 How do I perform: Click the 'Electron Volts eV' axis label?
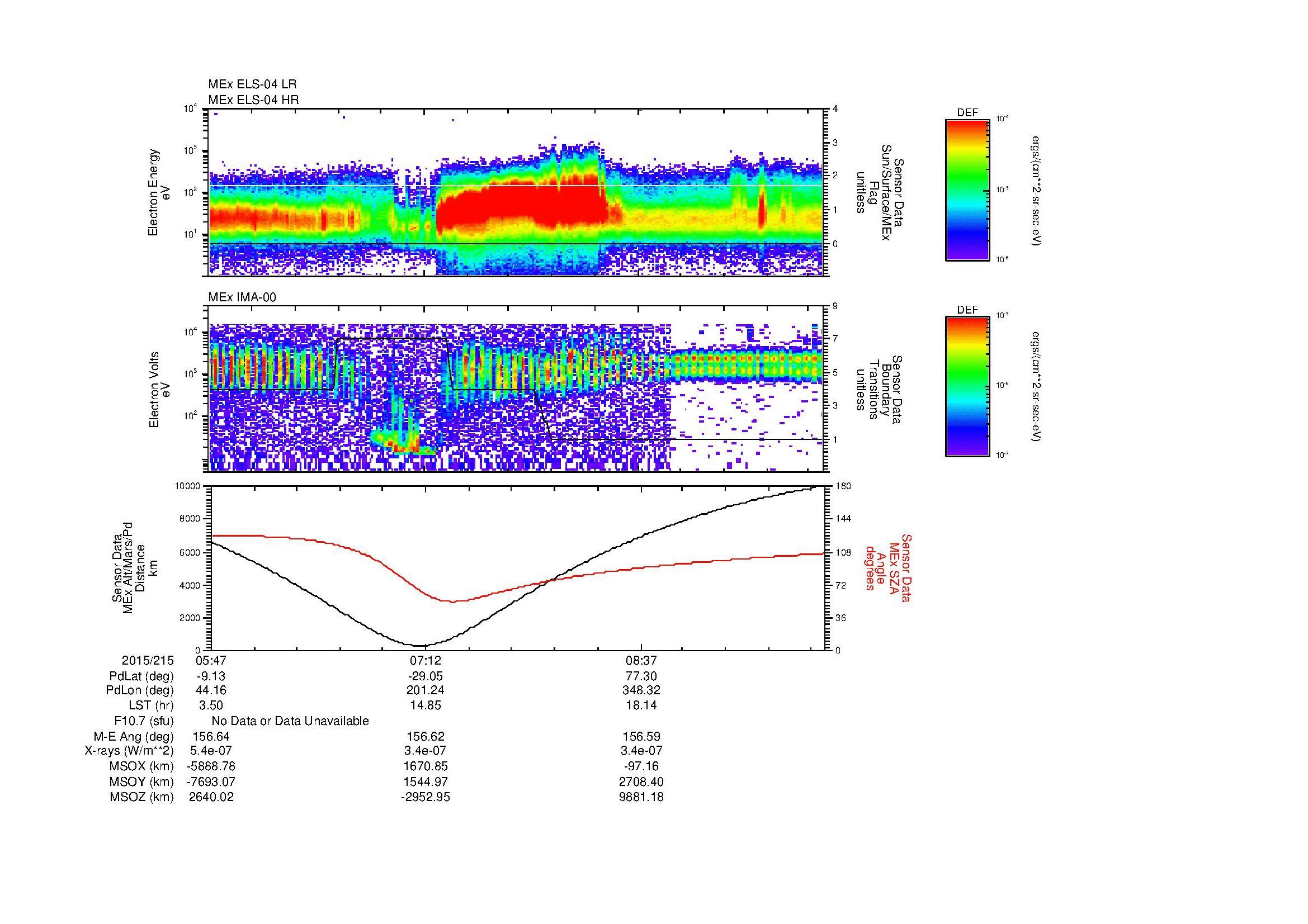tap(159, 390)
